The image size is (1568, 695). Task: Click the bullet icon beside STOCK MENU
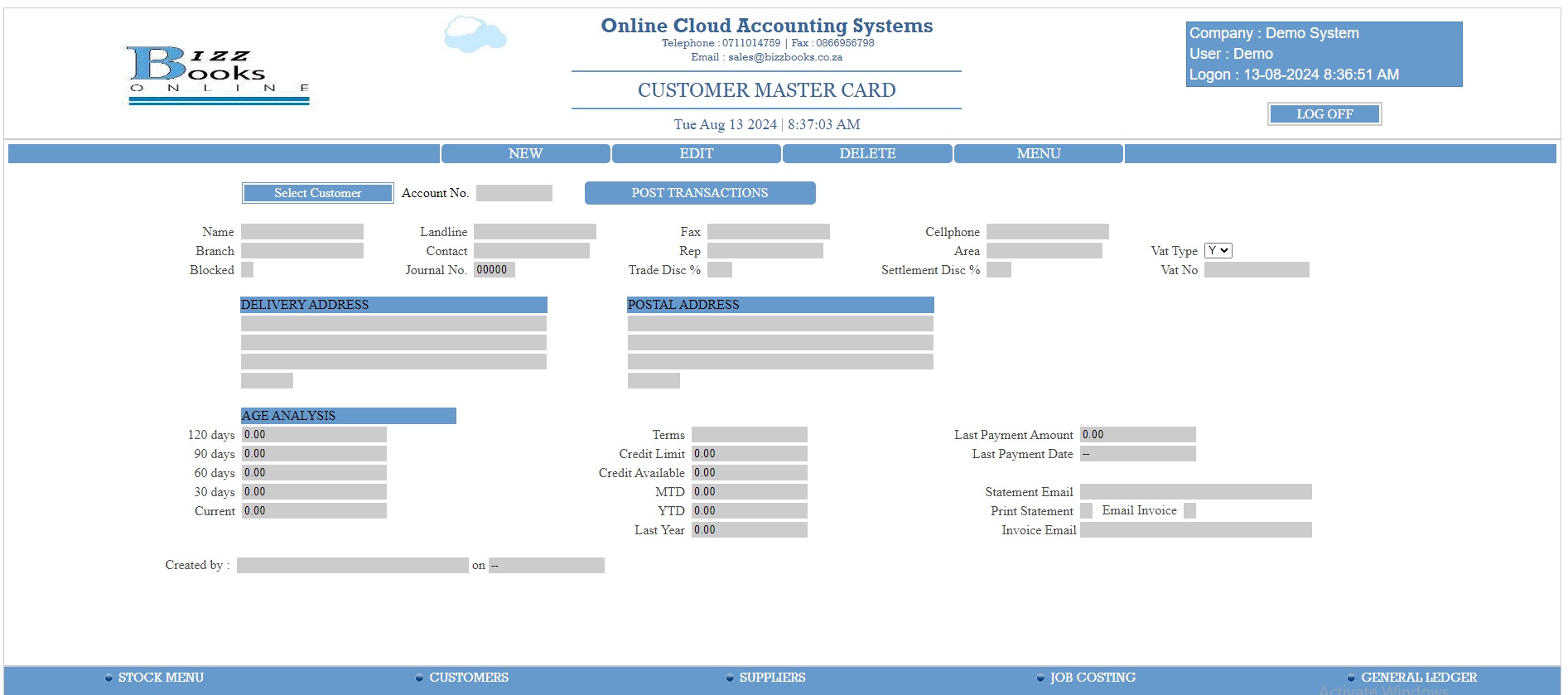pyautogui.click(x=109, y=678)
